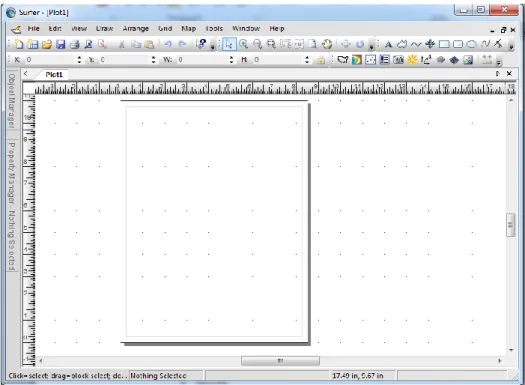Open the Window menu
This screenshot has width=525, height=385.
coord(246,29)
